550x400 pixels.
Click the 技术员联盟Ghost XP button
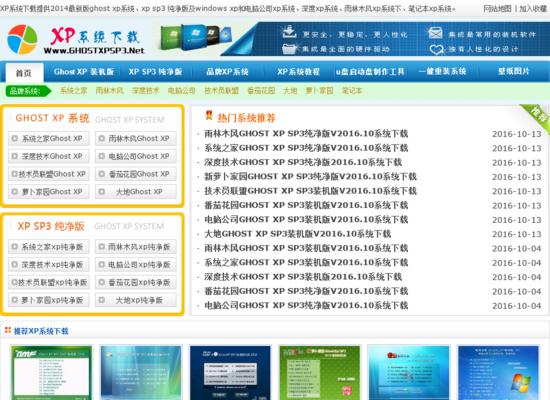[49, 174]
